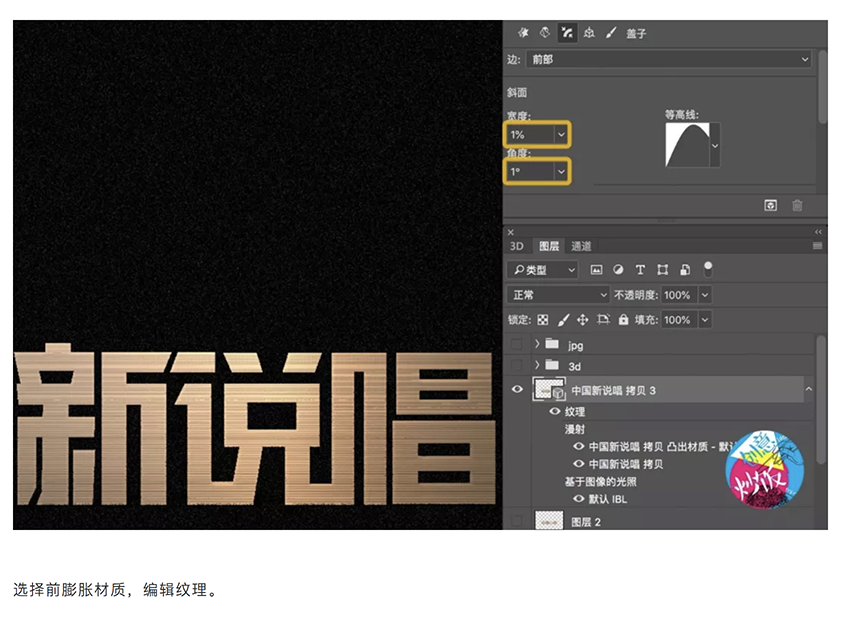
Task: Click the 宽度 1% value field
Action: tap(530, 135)
